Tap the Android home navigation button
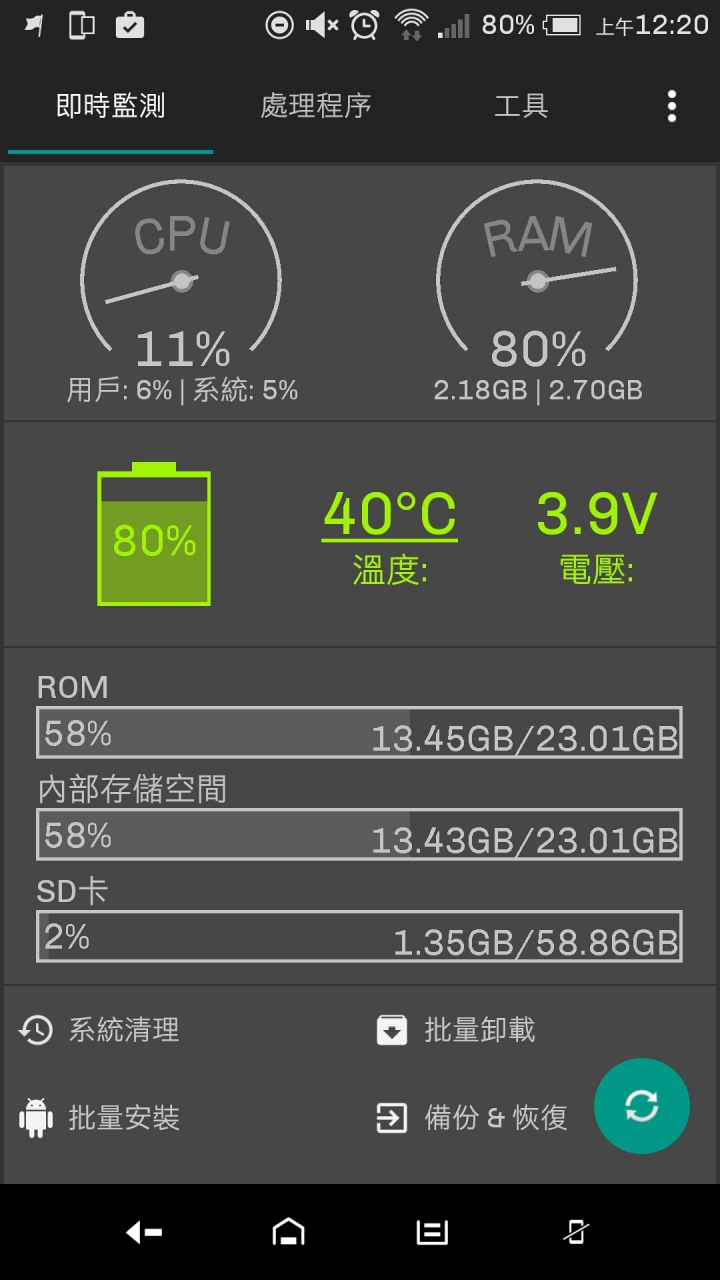The width and height of the screenshot is (720, 1280). (x=289, y=1232)
